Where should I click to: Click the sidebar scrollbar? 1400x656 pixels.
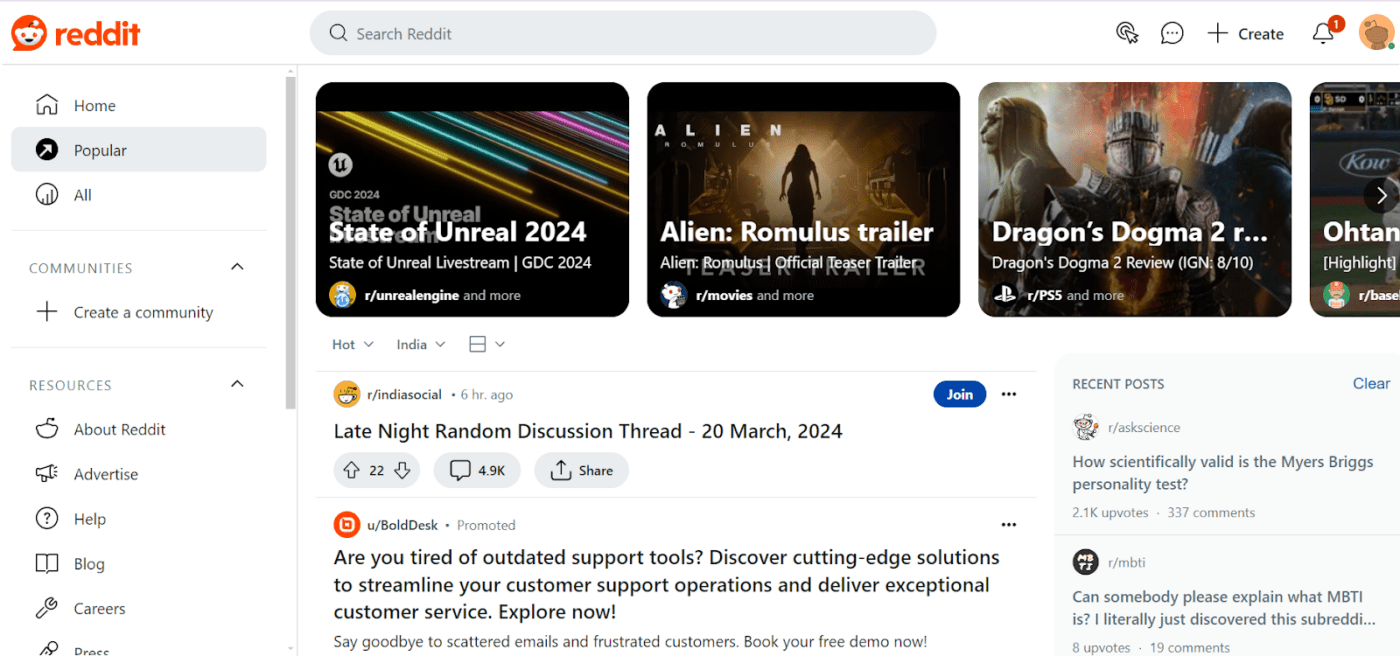tap(291, 243)
